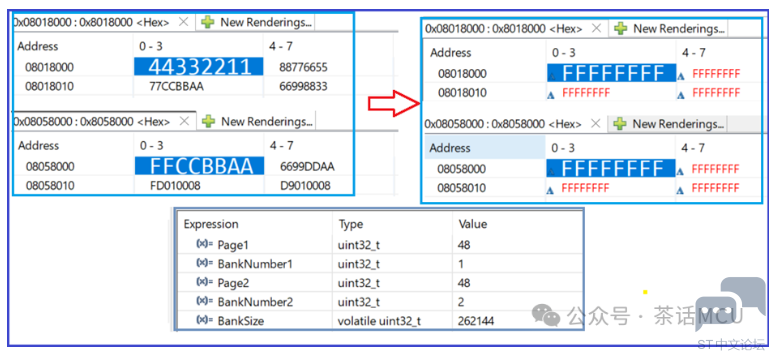
Task: Select the BankSize expression row
Action: [x=379, y=320]
